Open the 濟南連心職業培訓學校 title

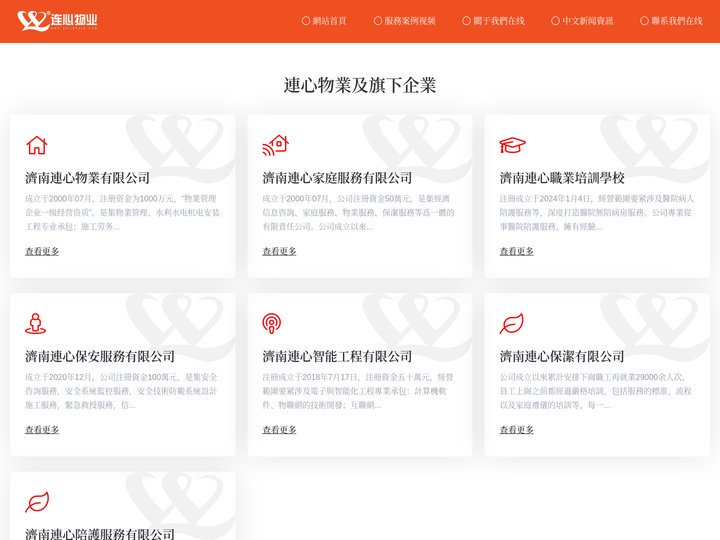[x=562, y=178]
